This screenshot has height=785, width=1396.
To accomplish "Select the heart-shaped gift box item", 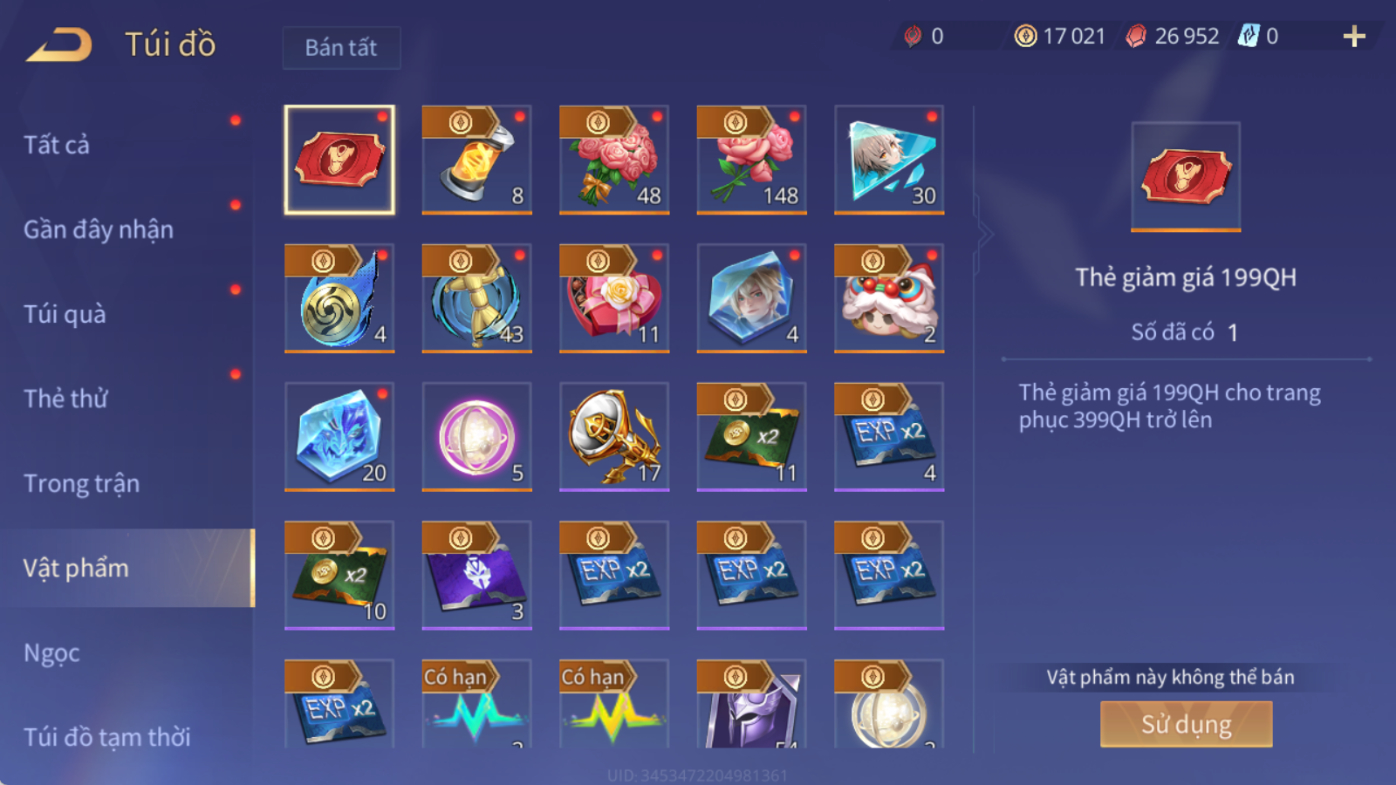I will [x=614, y=298].
